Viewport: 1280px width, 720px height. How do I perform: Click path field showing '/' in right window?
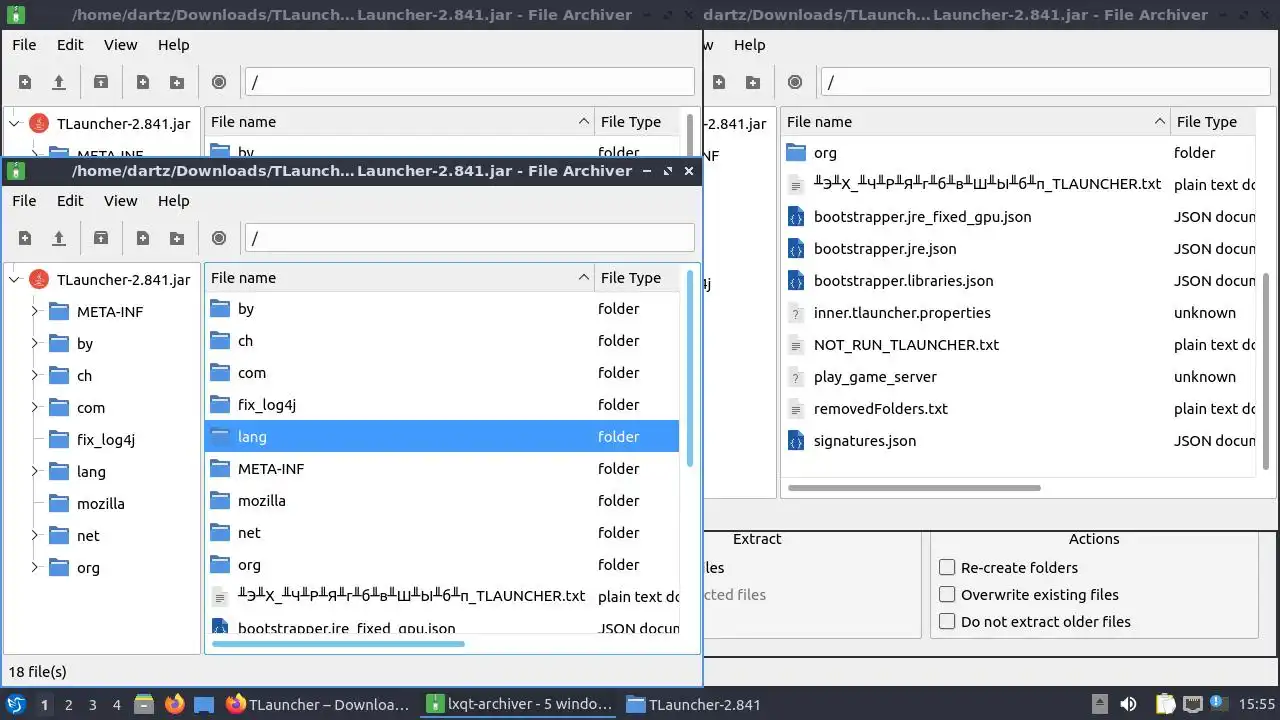(x=1046, y=82)
